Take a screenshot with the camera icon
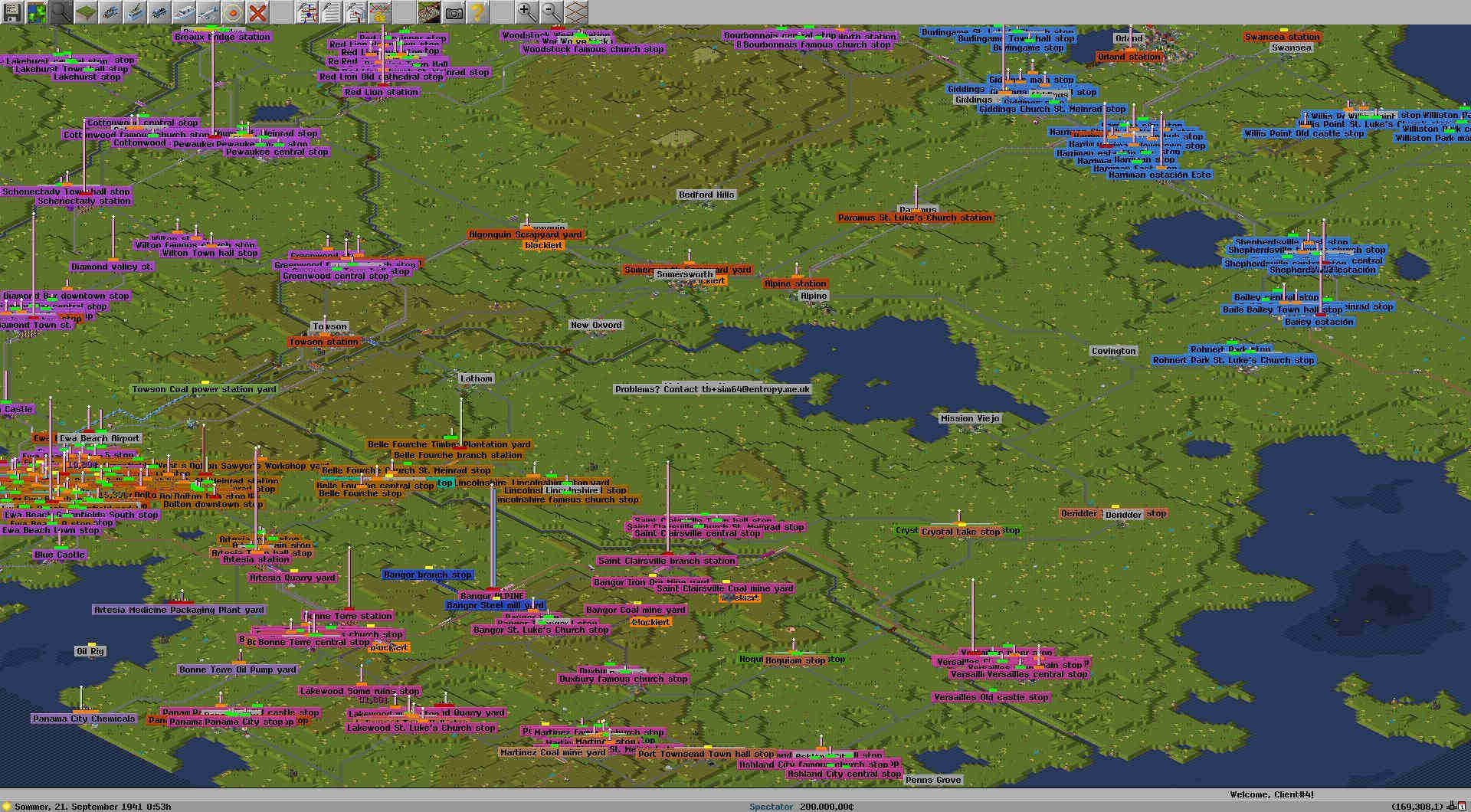The width and height of the screenshot is (1471, 812). pyautogui.click(x=454, y=11)
